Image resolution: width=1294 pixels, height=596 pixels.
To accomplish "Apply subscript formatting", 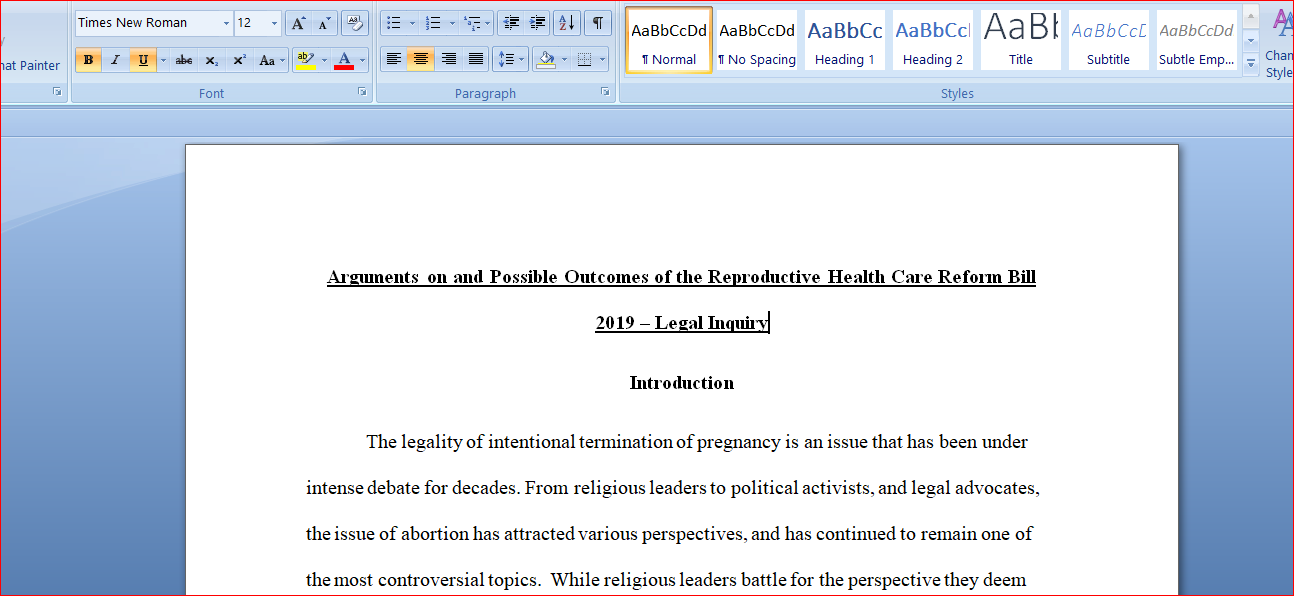I will coord(212,60).
